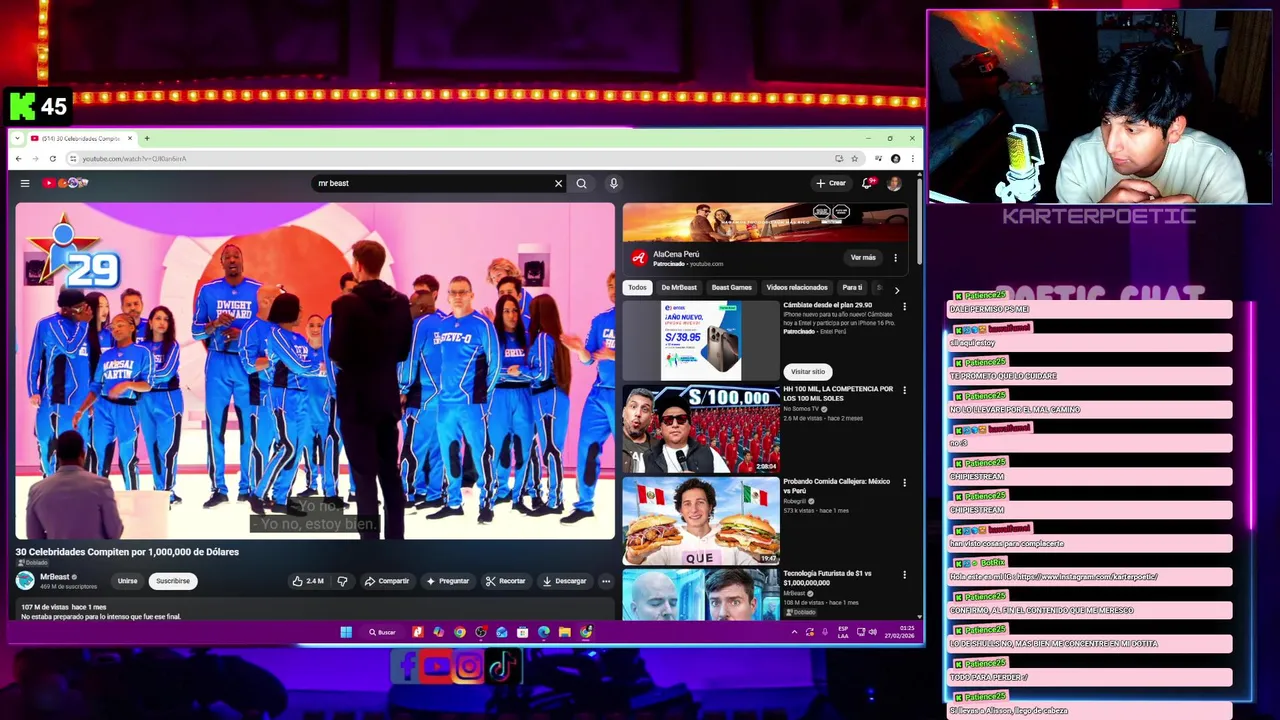Select the 'Para ti' filter chip
Image resolution: width=1280 pixels, height=720 pixels.
[852, 287]
